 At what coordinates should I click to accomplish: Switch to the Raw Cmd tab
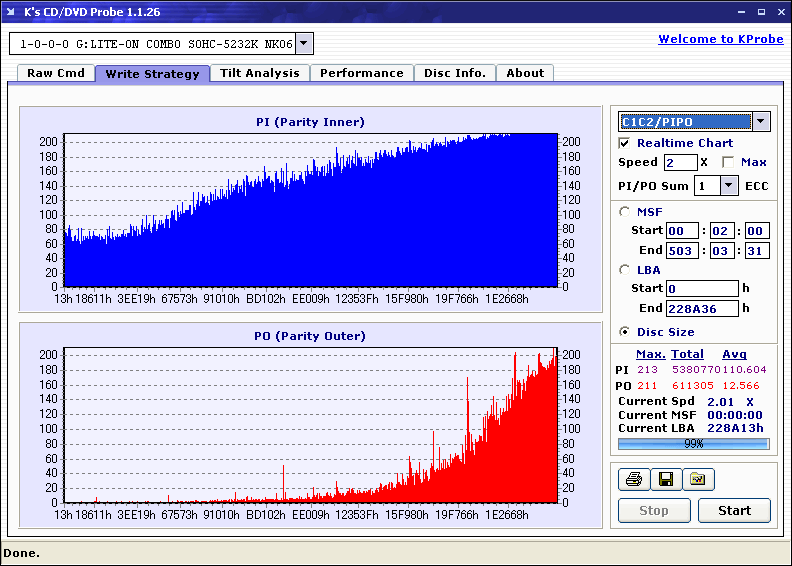click(56, 73)
